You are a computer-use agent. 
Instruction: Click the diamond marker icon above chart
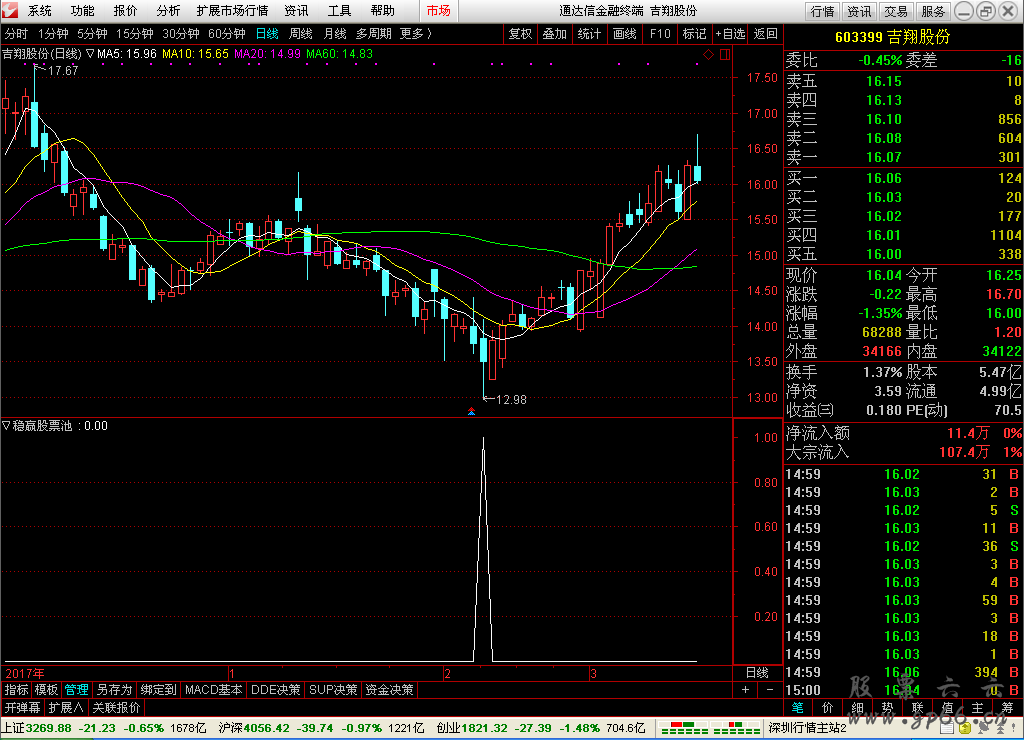click(708, 54)
